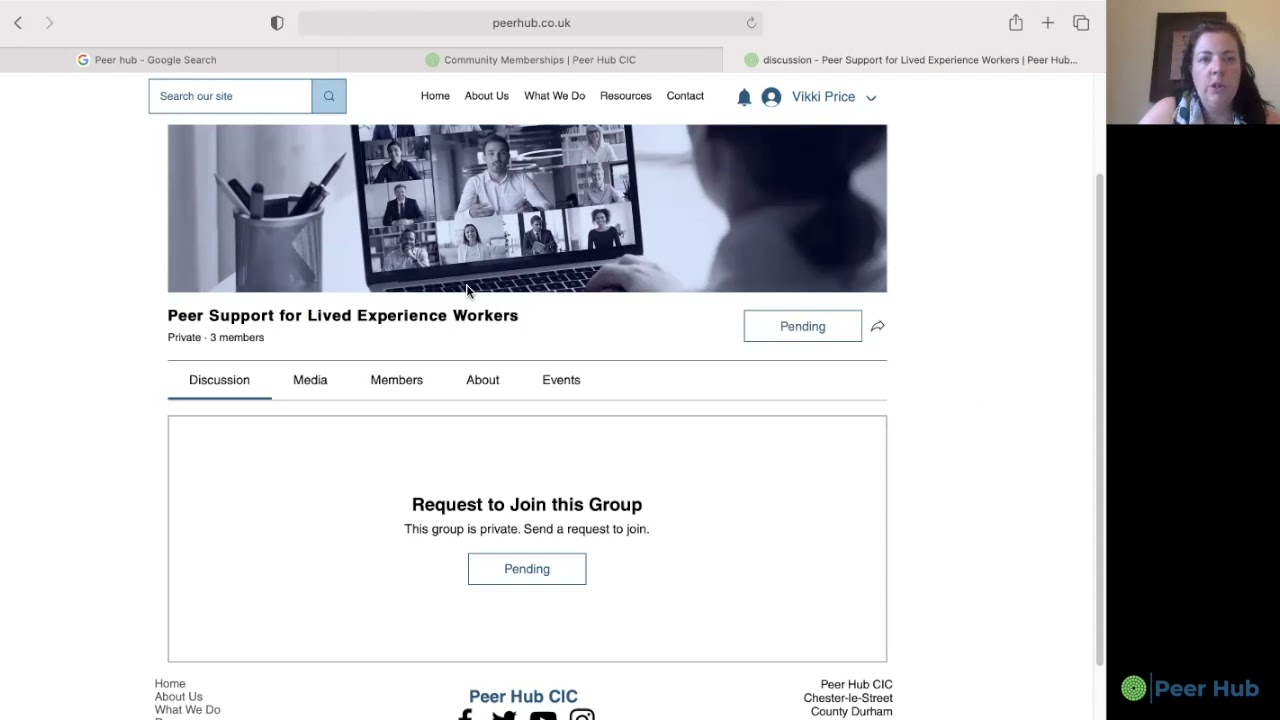Open Resources in the site navigation
The width and height of the screenshot is (1280, 720).
(625, 96)
